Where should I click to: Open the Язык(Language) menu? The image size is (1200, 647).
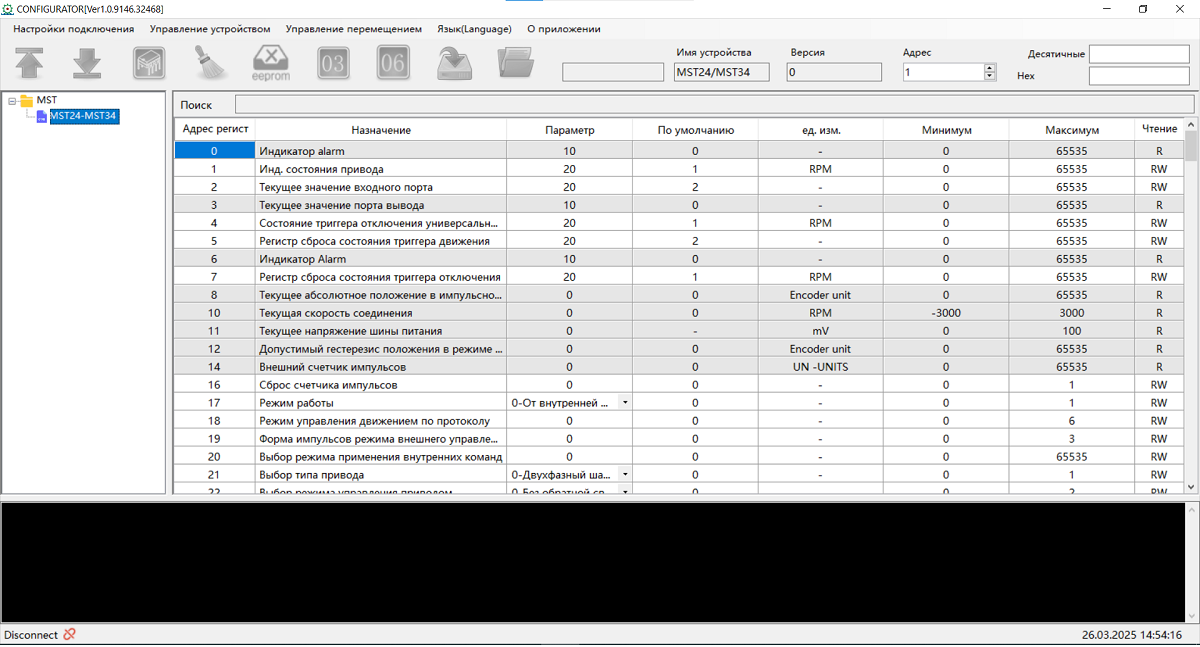tap(474, 29)
